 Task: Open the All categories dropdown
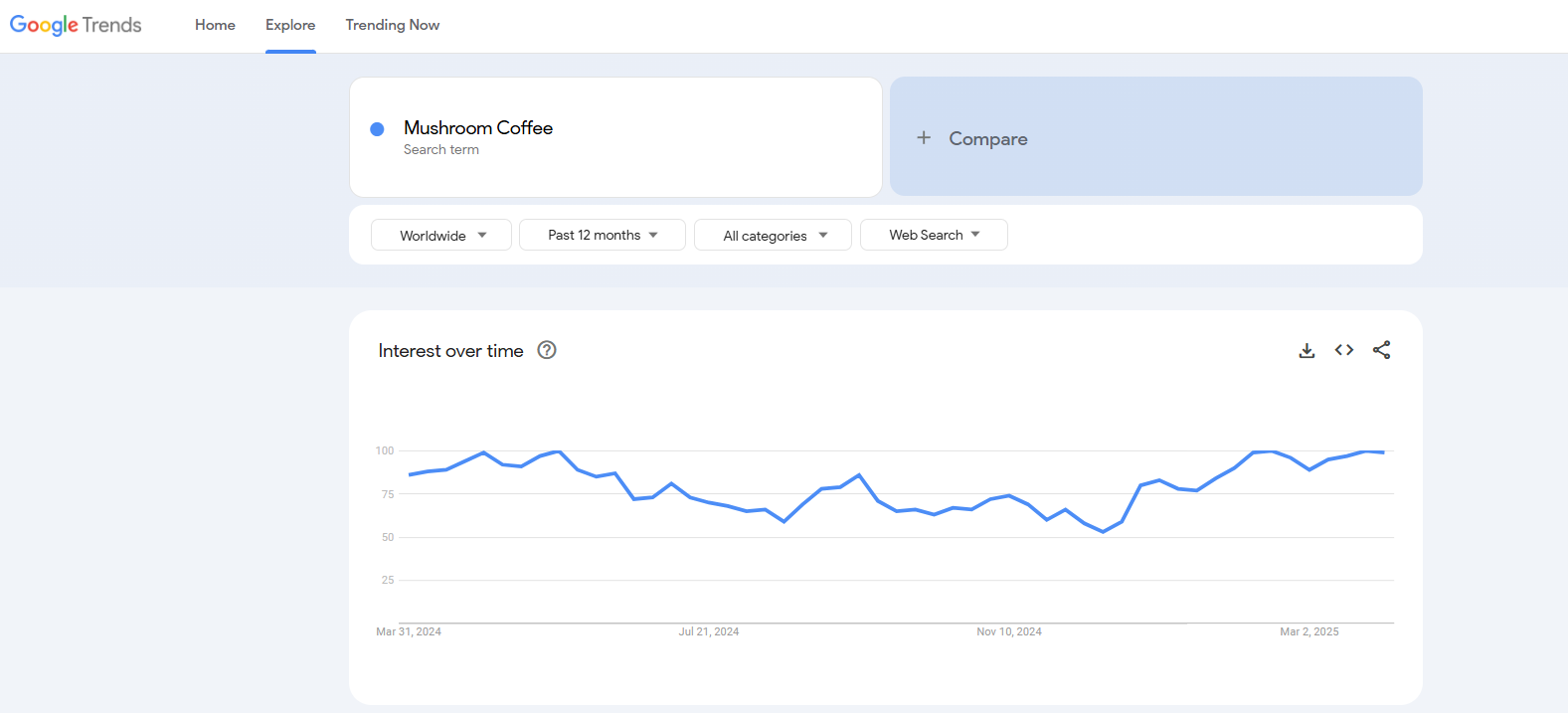773,235
